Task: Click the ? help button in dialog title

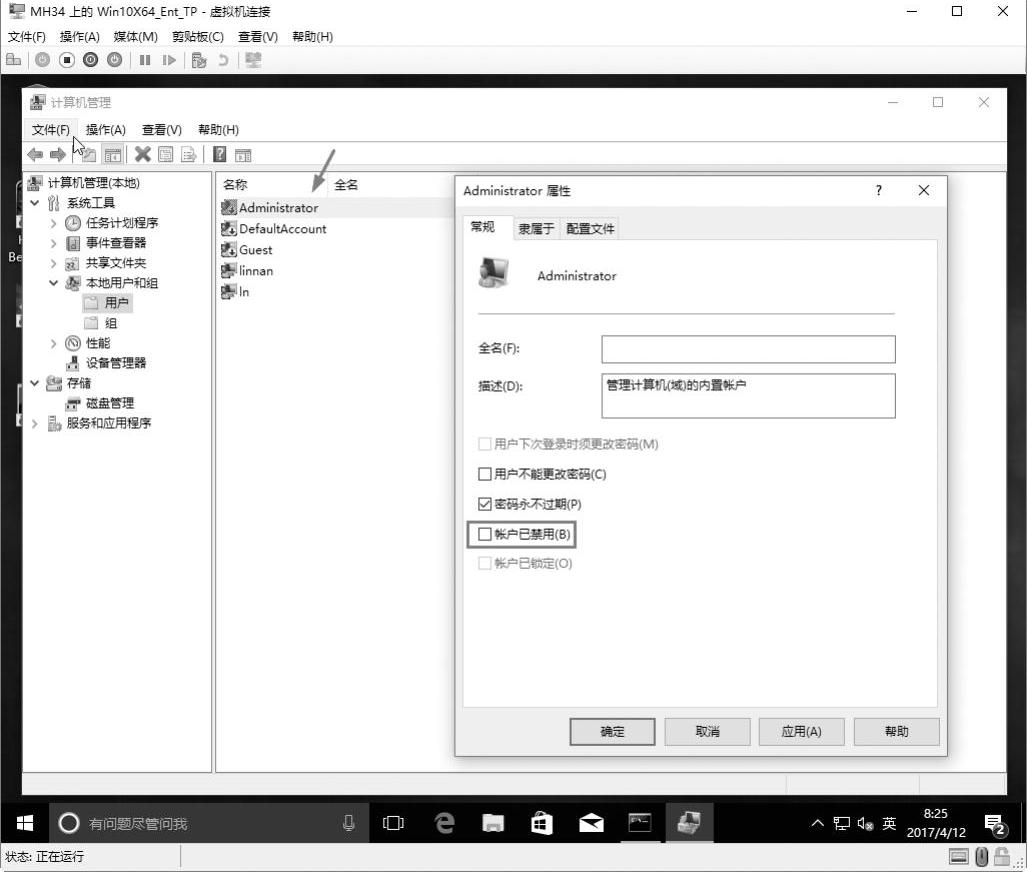Action: tap(879, 190)
